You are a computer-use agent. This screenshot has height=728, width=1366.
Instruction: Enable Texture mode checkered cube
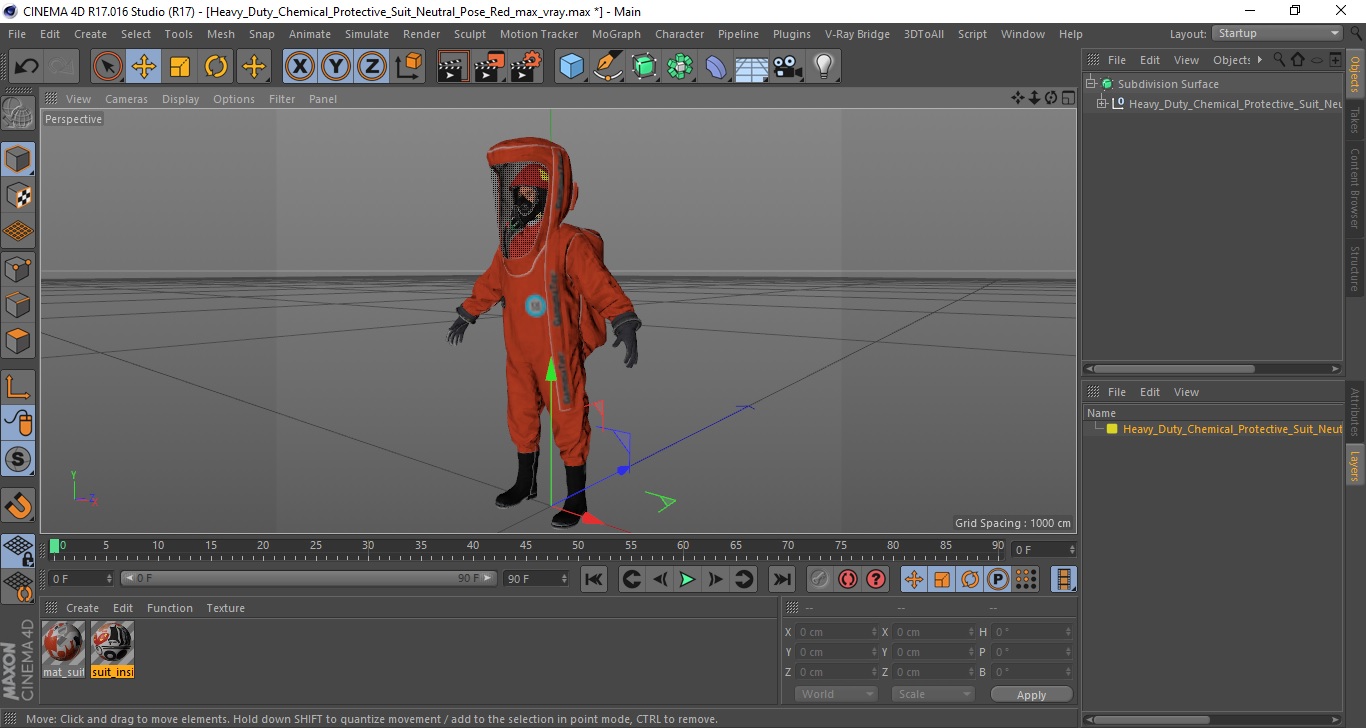coord(18,195)
